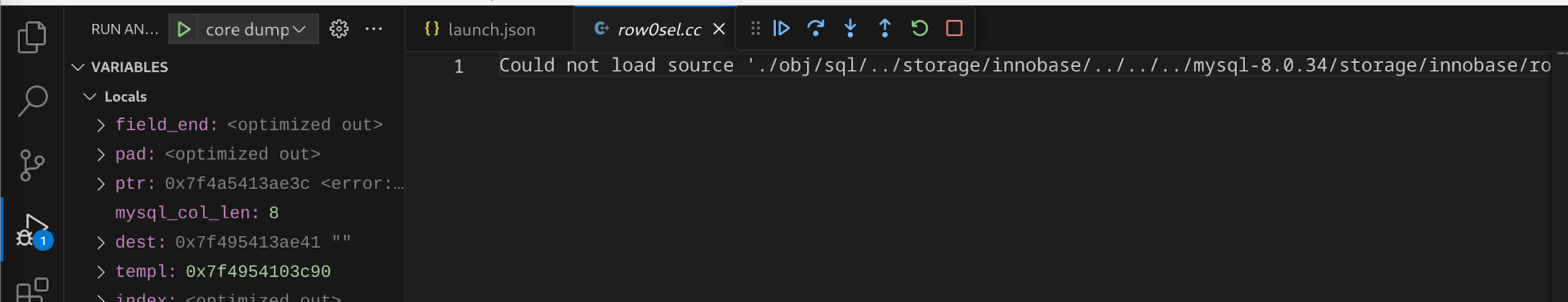The width and height of the screenshot is (1568, 302).
Task: Restart the debugging session
Action: (x=919, y=28)
